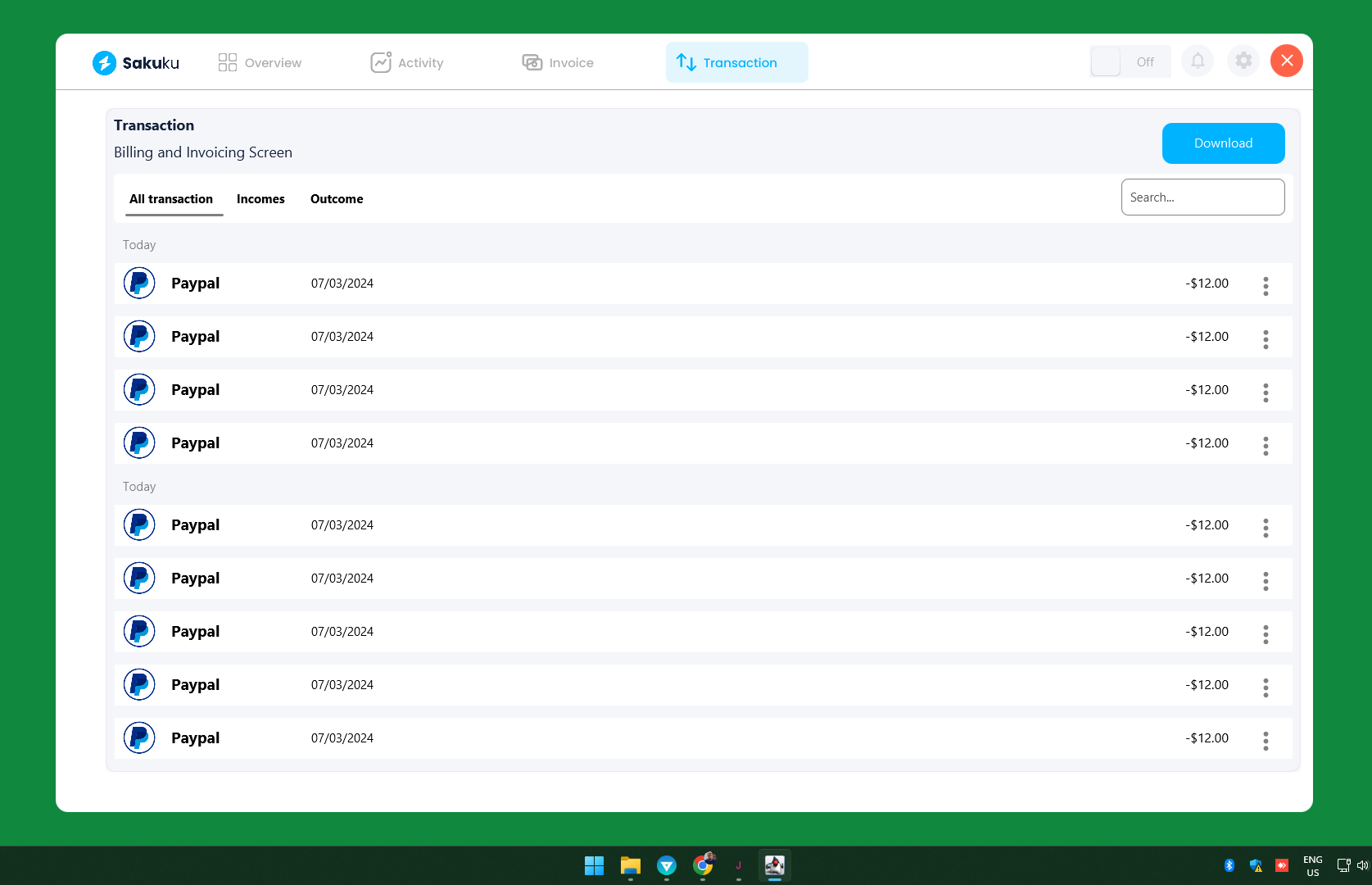This screenshot has height=885, width=1372.
Task: Open notifications via the bell icon
Action: tap(1198, 61)
